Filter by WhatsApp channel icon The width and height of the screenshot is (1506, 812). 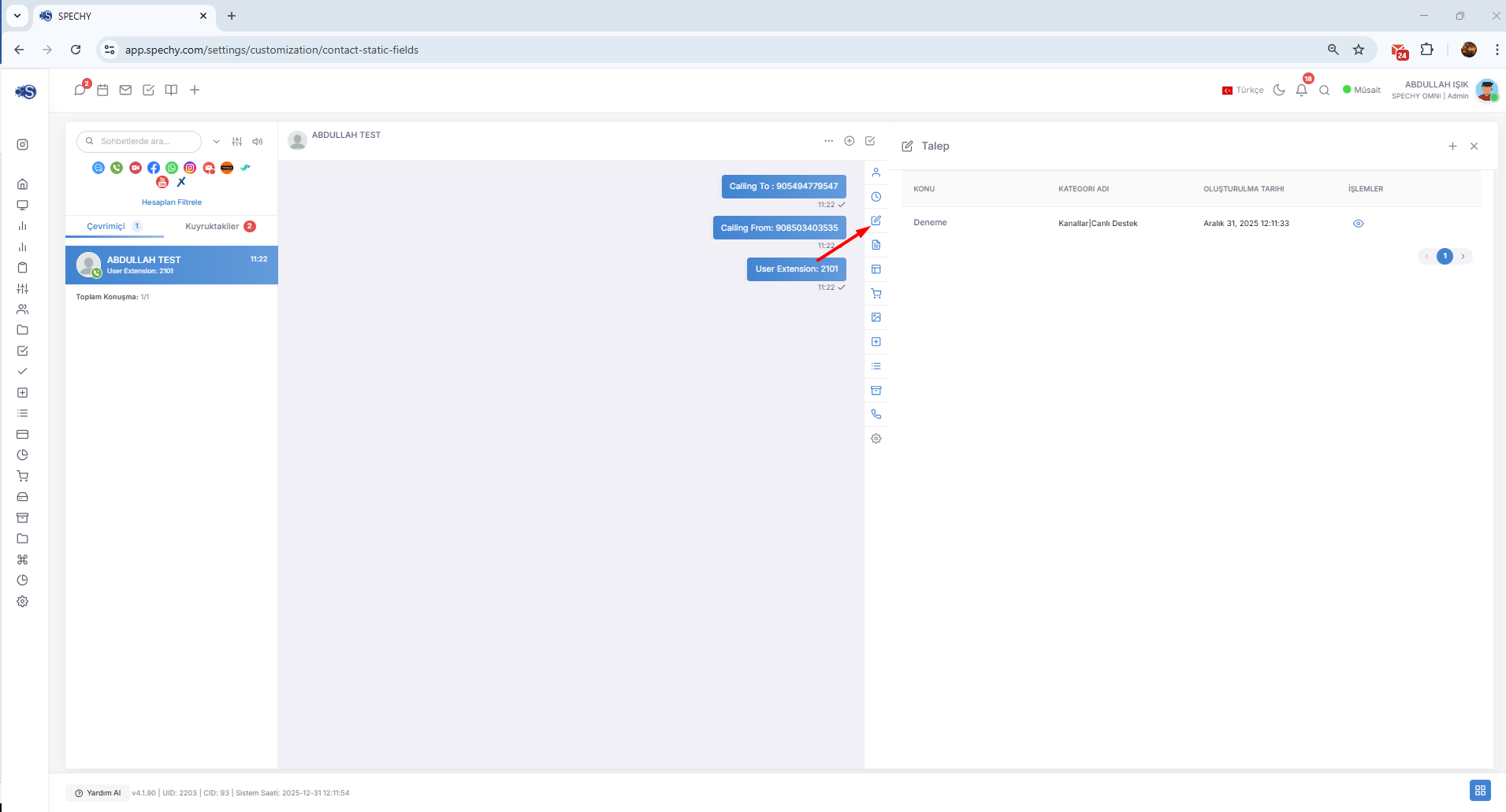click(172, 168)
